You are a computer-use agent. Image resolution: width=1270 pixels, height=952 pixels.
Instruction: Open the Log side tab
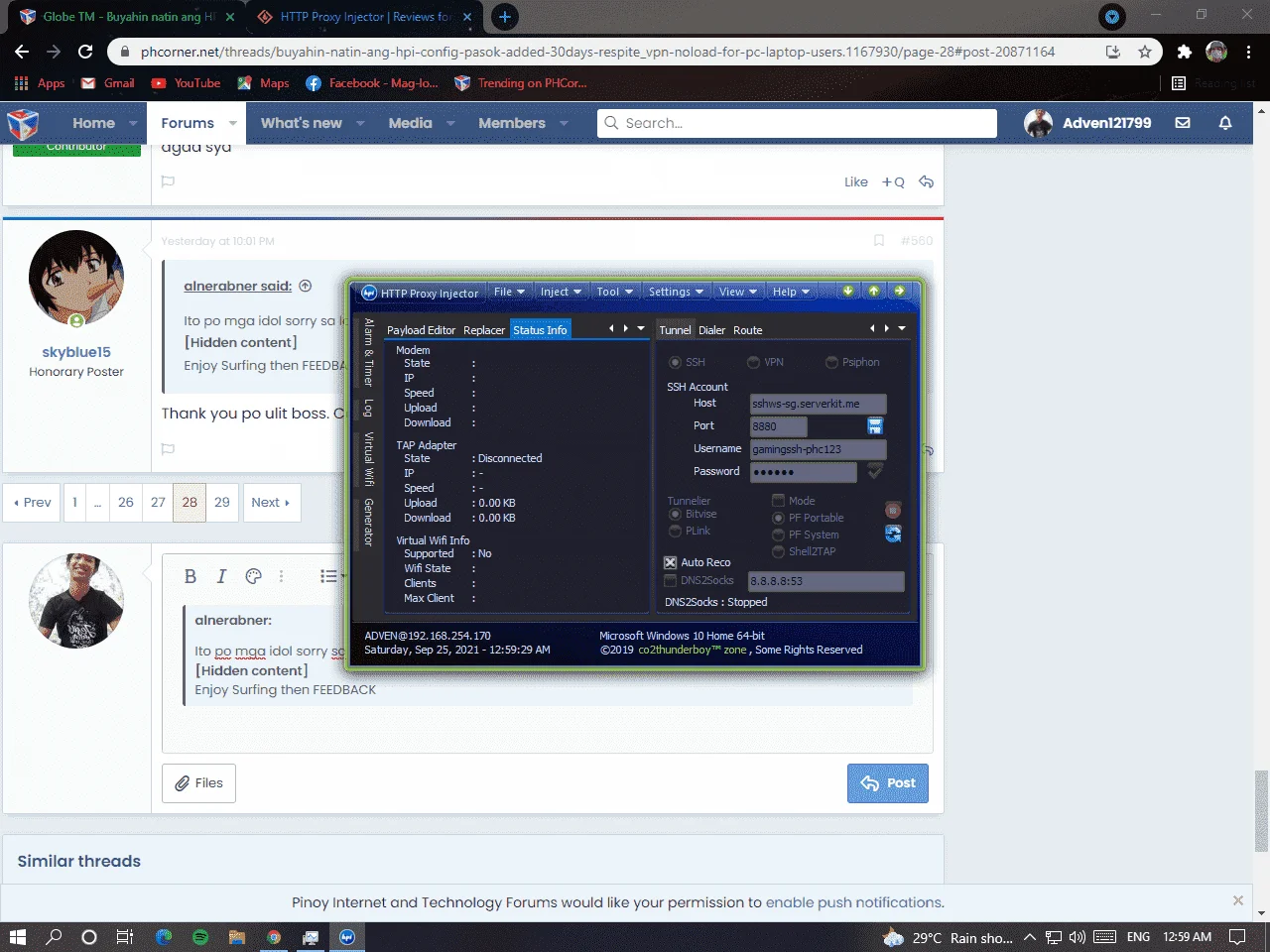(x=368, y=408)
